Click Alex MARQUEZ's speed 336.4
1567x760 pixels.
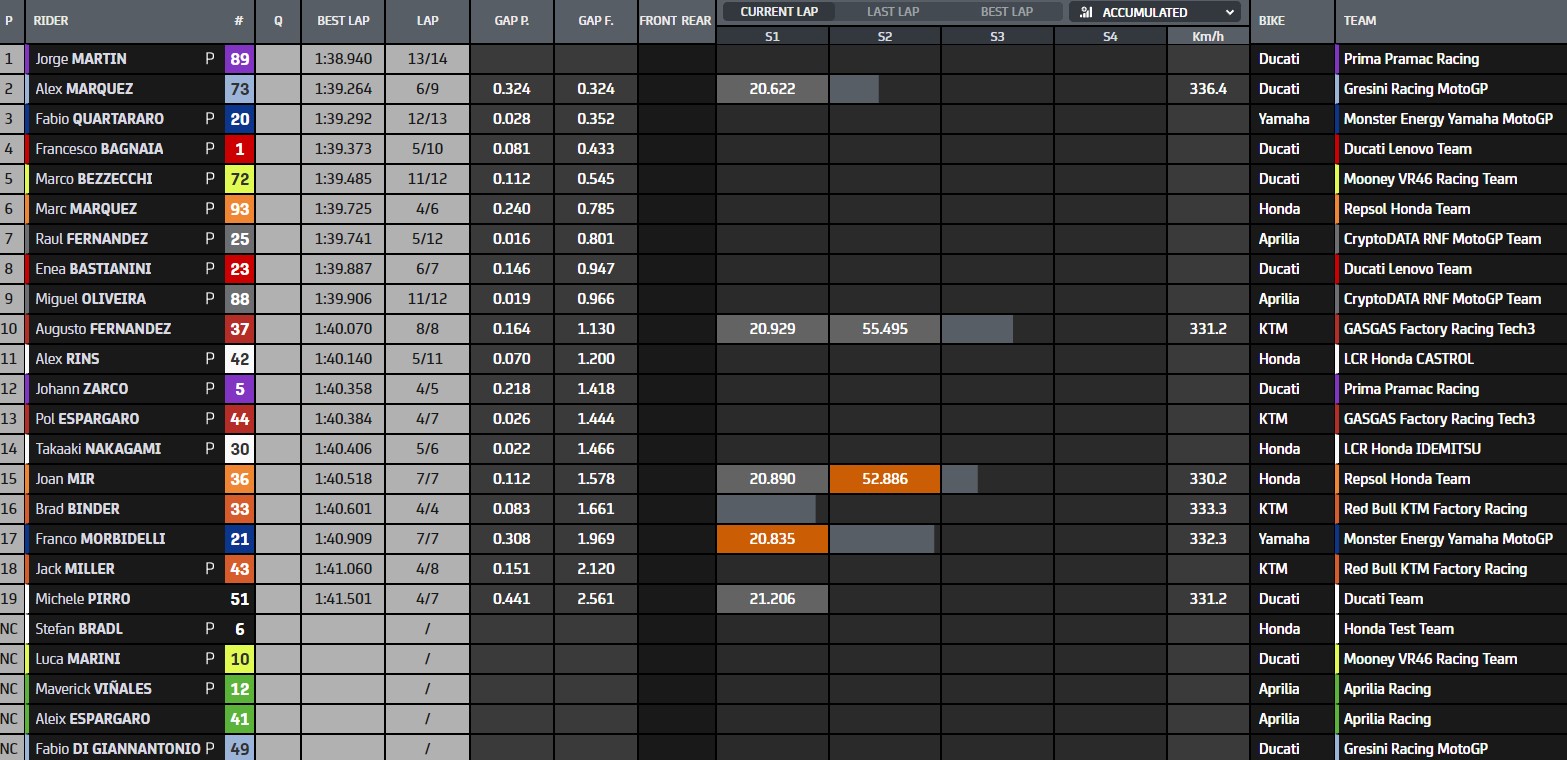coord(1208,89)
